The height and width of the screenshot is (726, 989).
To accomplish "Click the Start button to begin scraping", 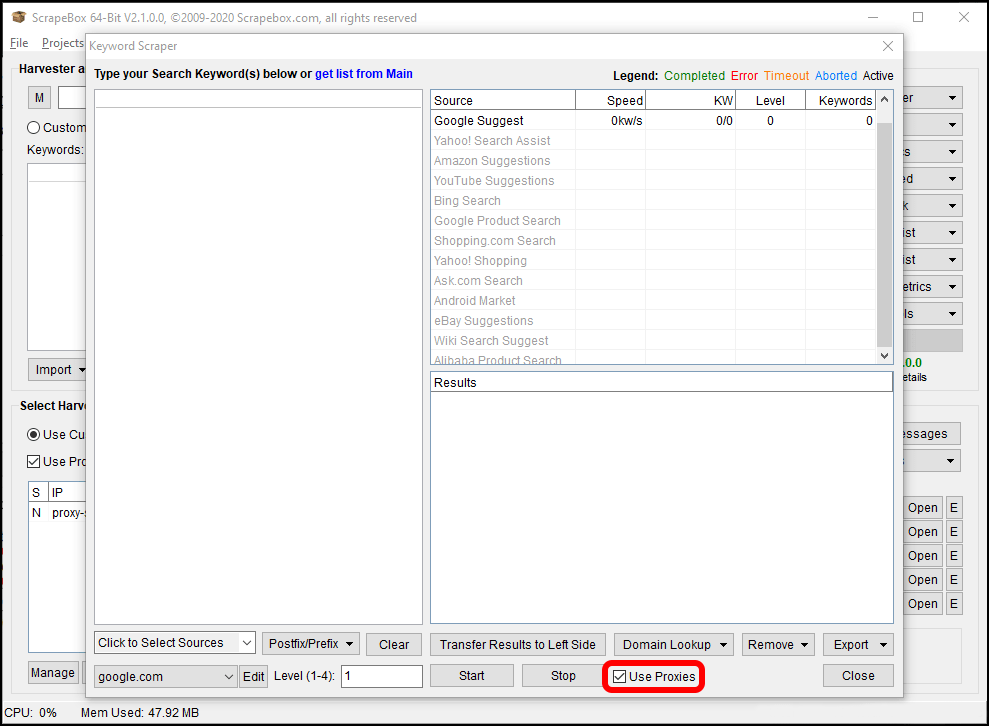I will pos(471,676).
